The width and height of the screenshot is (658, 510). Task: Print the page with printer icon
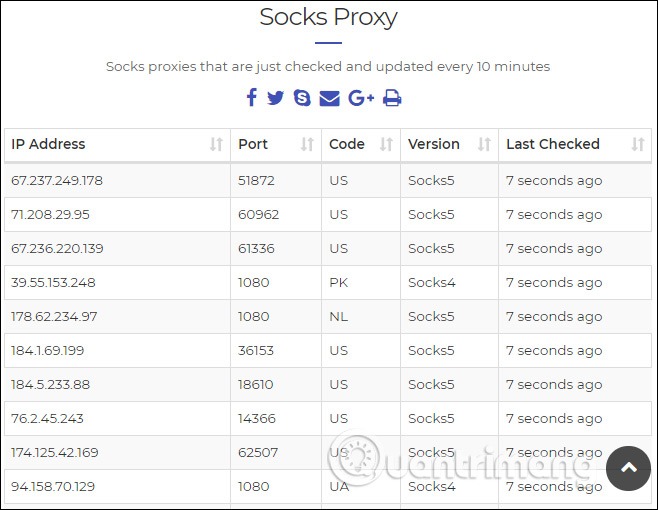pyautogui.click(x=392, y=98)
